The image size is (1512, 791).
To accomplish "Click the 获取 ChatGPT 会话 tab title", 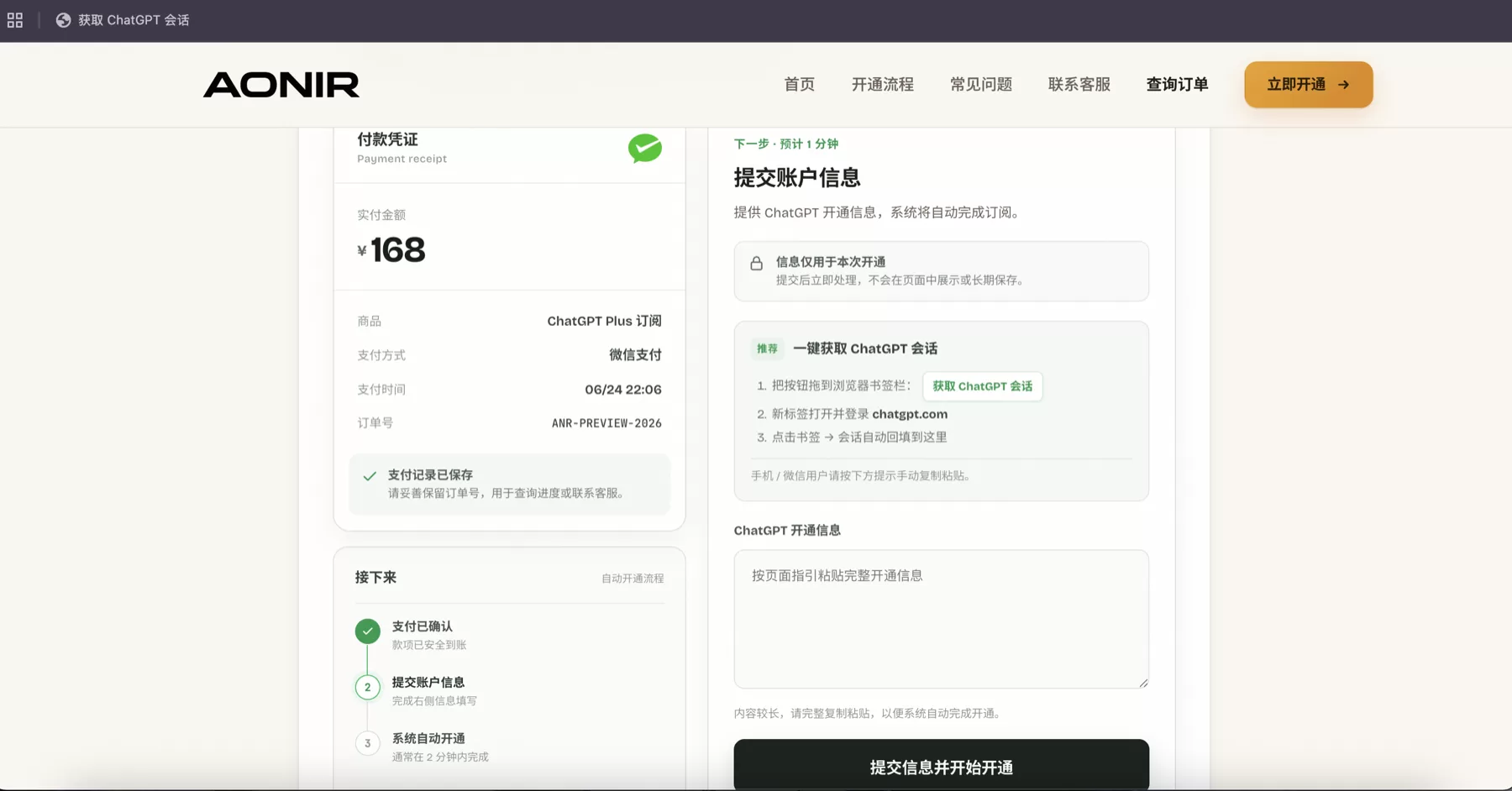I will point(134,20).
